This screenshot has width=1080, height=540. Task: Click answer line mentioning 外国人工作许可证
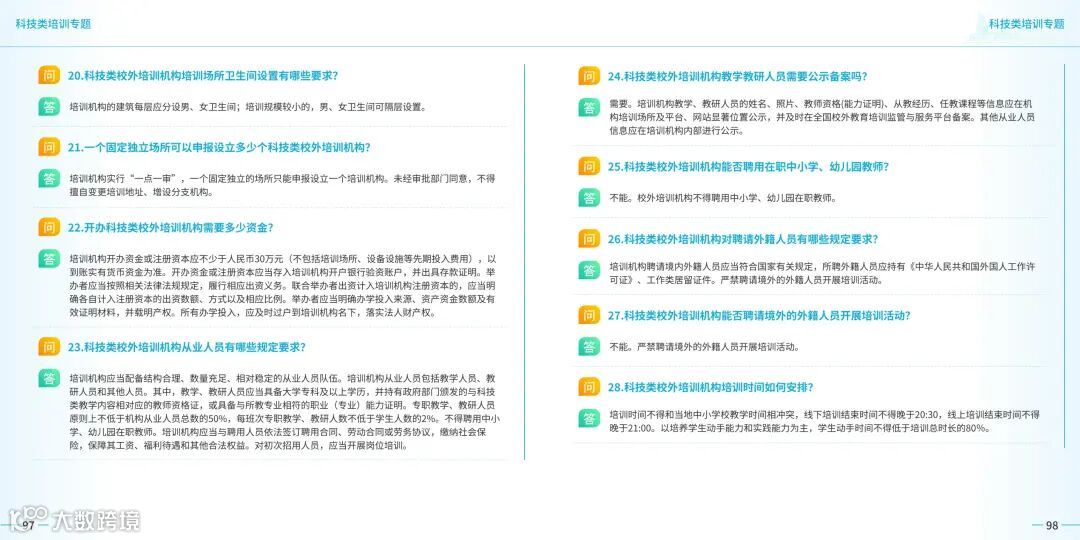click(823, 266)
